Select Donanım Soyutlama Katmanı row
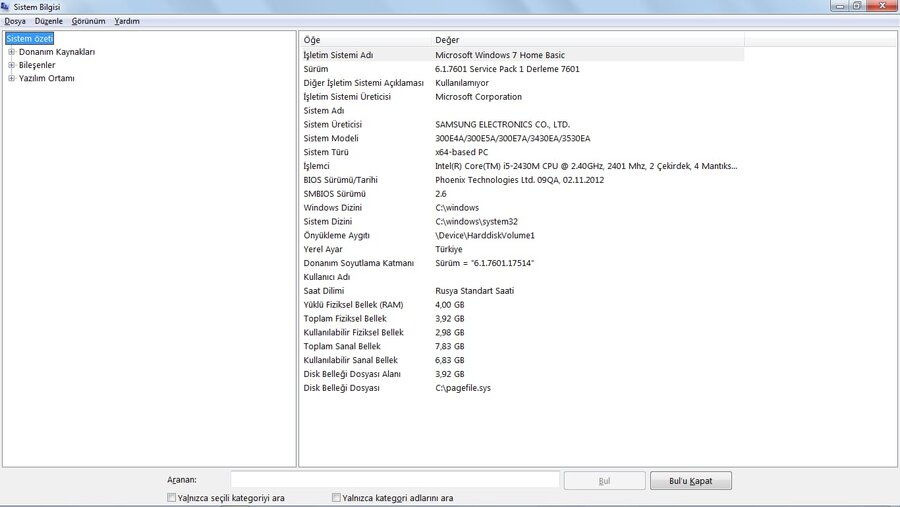900x507 pixels. [522, 263]
